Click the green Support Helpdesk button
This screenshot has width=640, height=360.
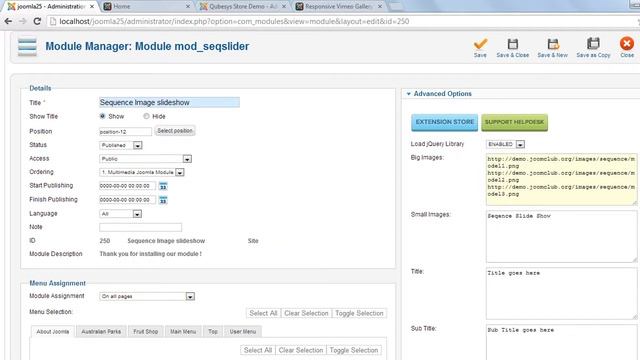coord(514,122)
